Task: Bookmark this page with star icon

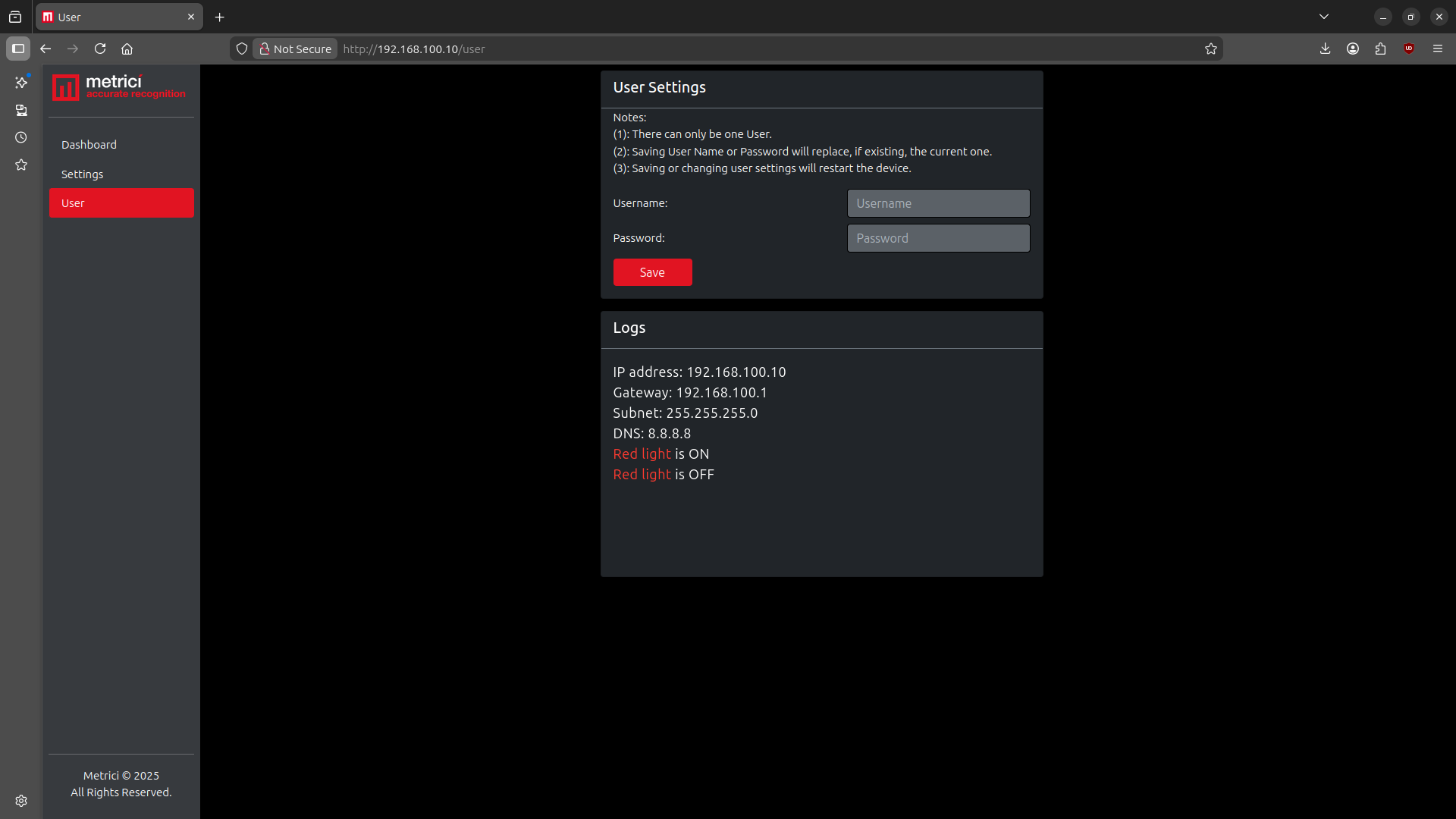Action: pyautogui.click(x=1211, y=49)
